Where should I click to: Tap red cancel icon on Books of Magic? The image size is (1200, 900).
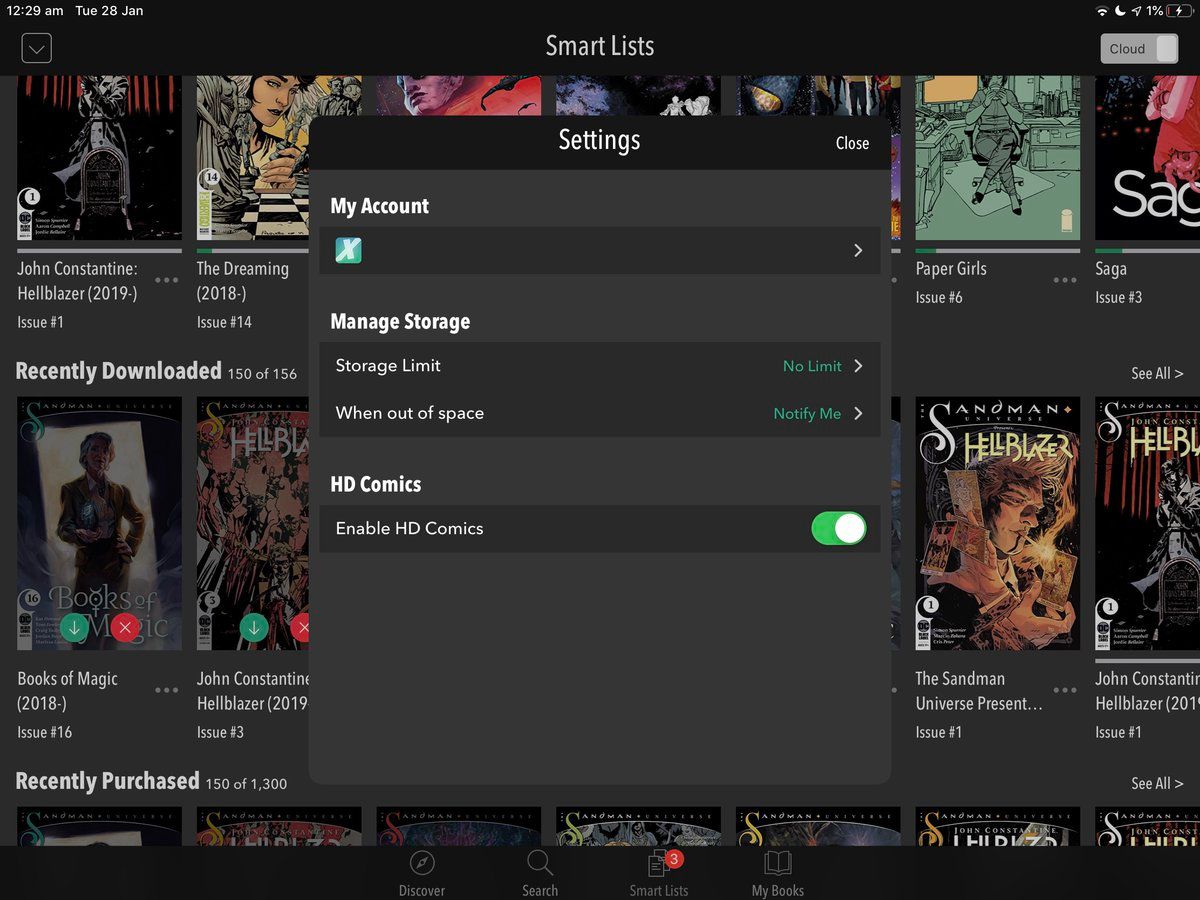[125, 628]
